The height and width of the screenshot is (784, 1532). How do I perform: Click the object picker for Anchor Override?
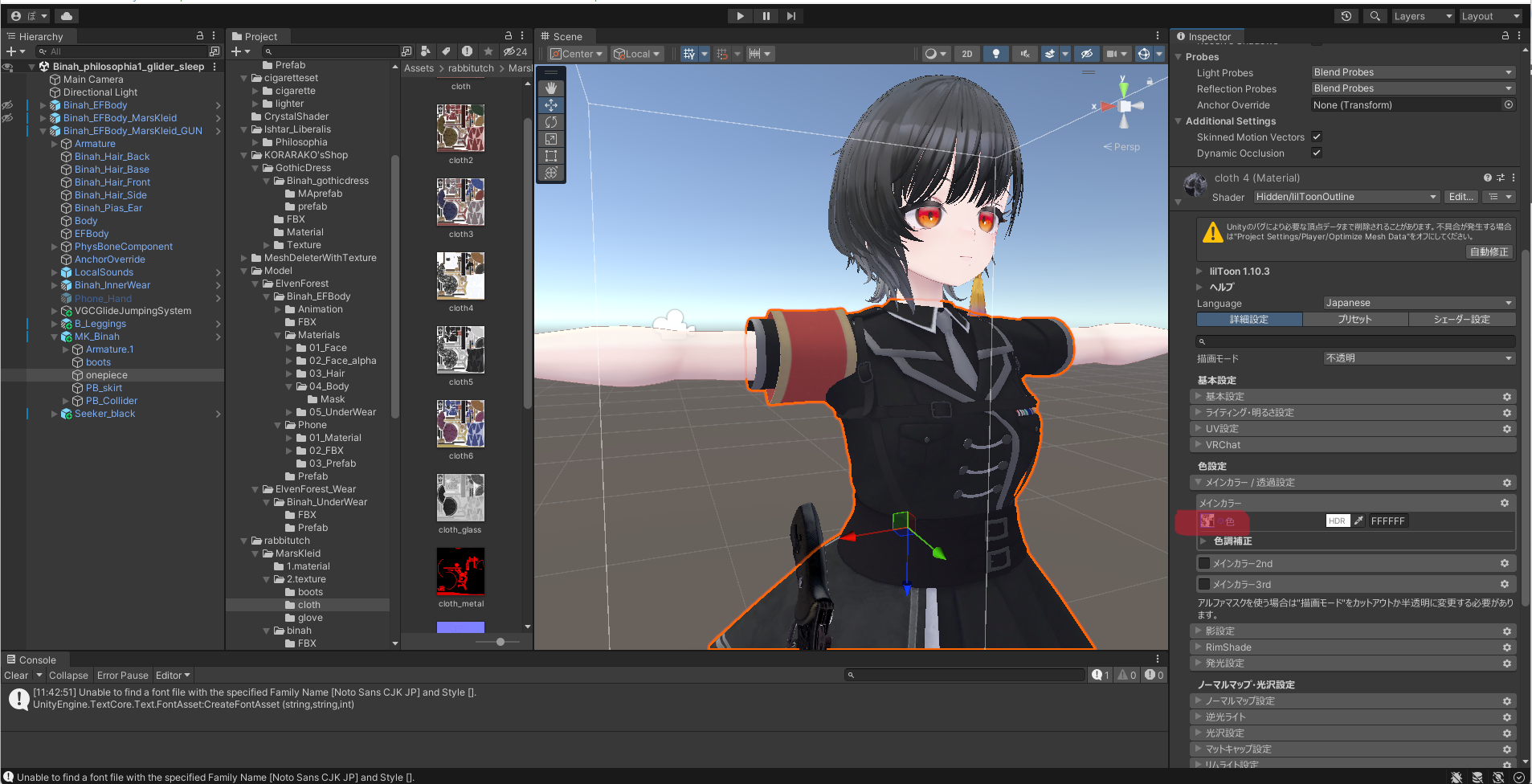point(1508,104)
